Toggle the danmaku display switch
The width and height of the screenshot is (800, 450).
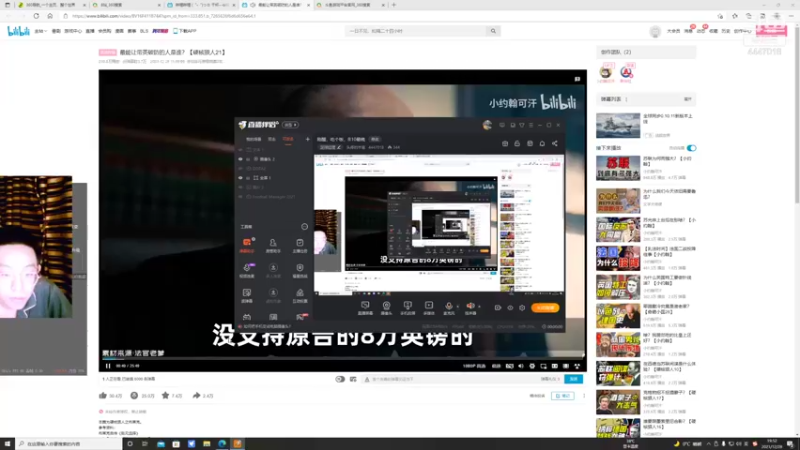[x=340, y=379]
